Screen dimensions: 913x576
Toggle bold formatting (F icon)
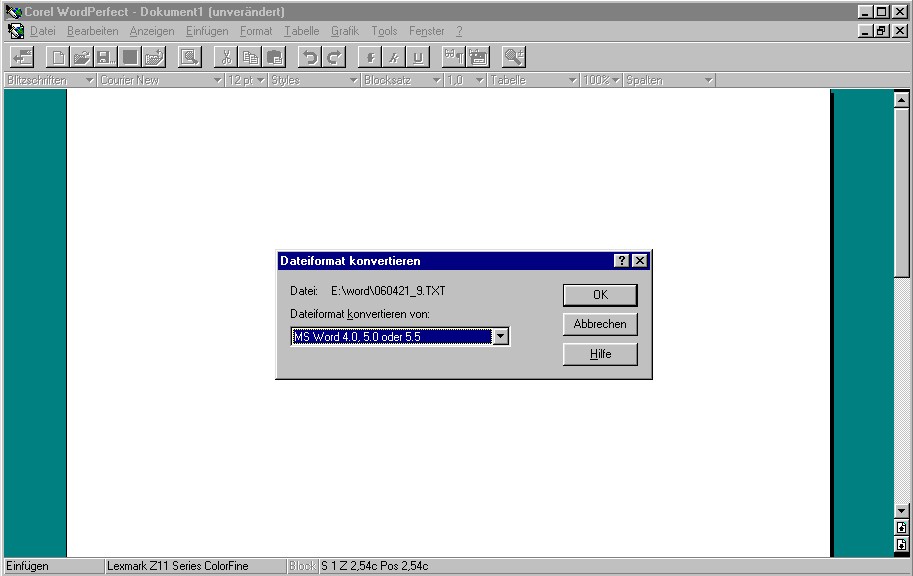370,57
